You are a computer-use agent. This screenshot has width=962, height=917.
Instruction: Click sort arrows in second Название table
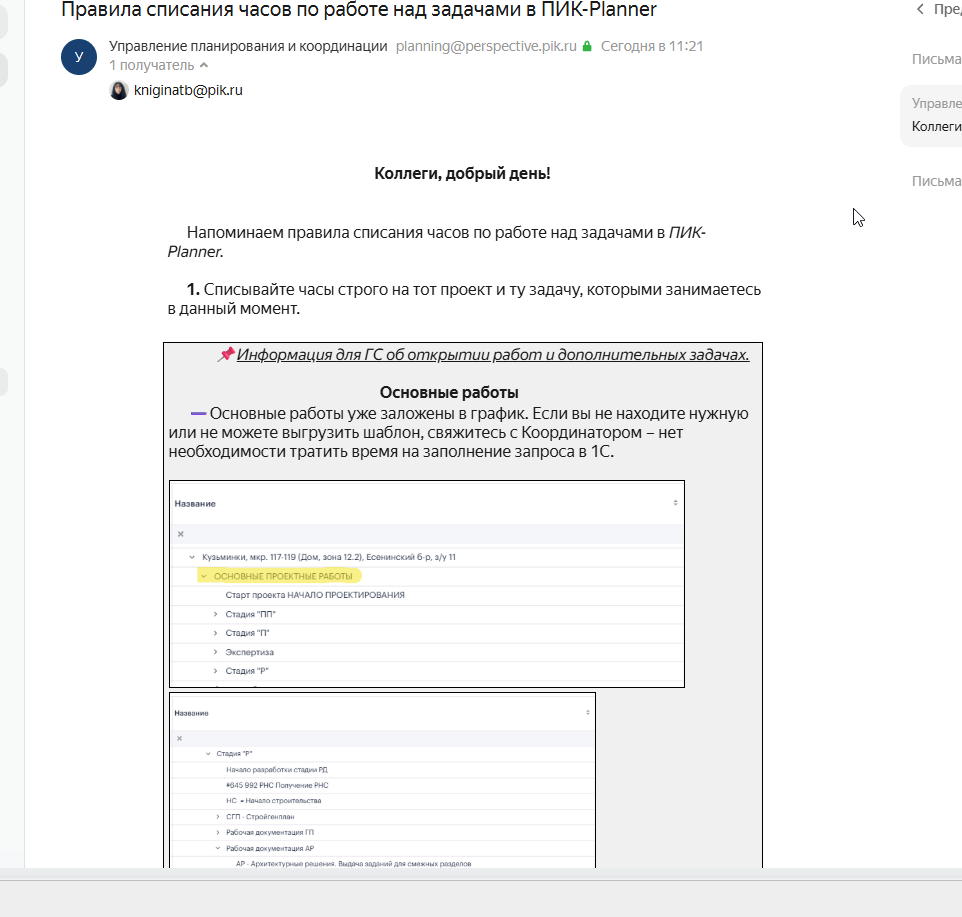tap(588, 713)
